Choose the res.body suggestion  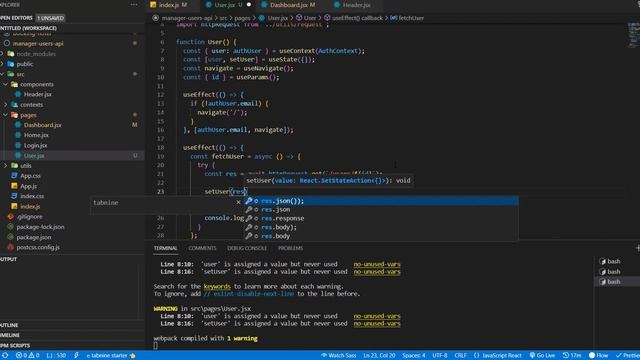(381, 236)
